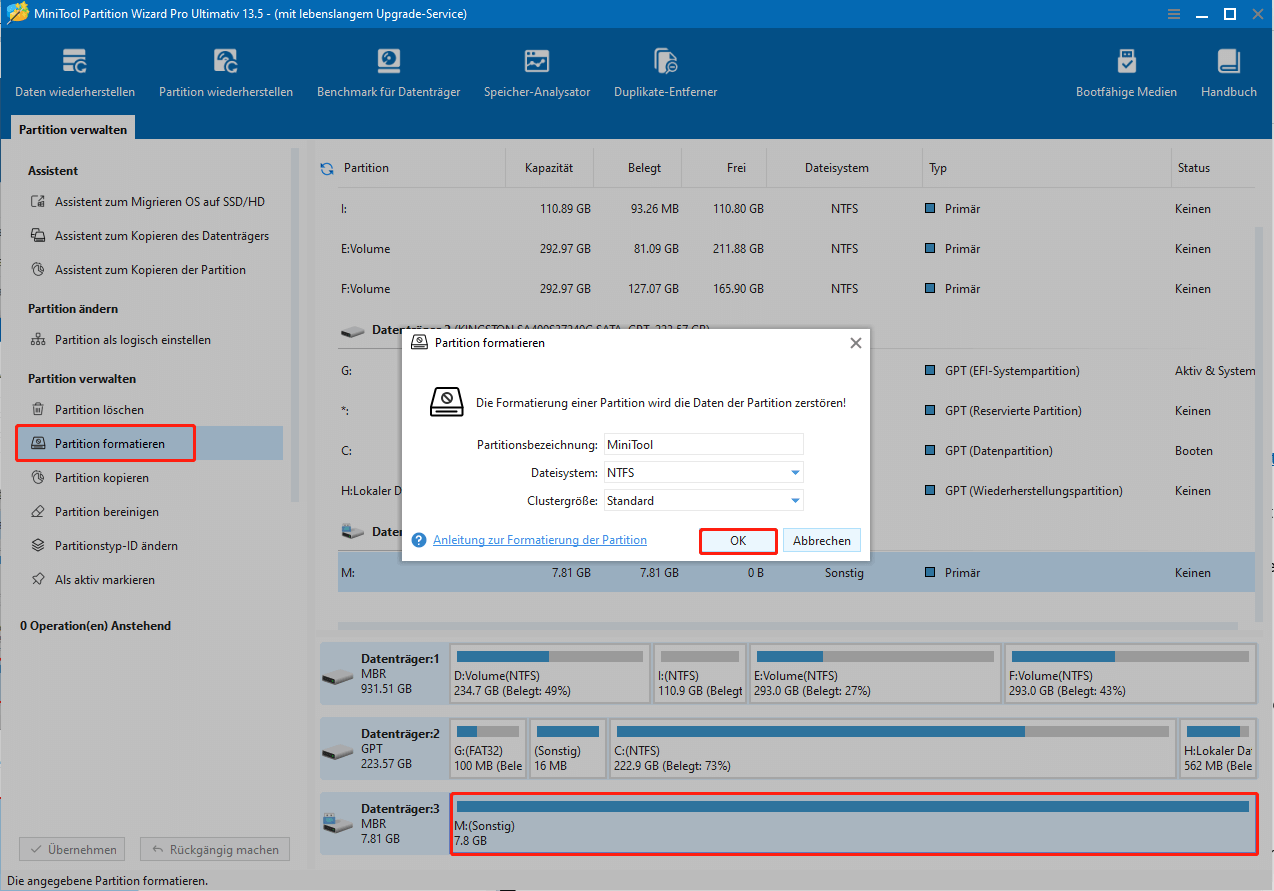This screenshot has height=891, width=1274.
Task: Open the Handbuch help icon
Action: tap(1228, 70)
